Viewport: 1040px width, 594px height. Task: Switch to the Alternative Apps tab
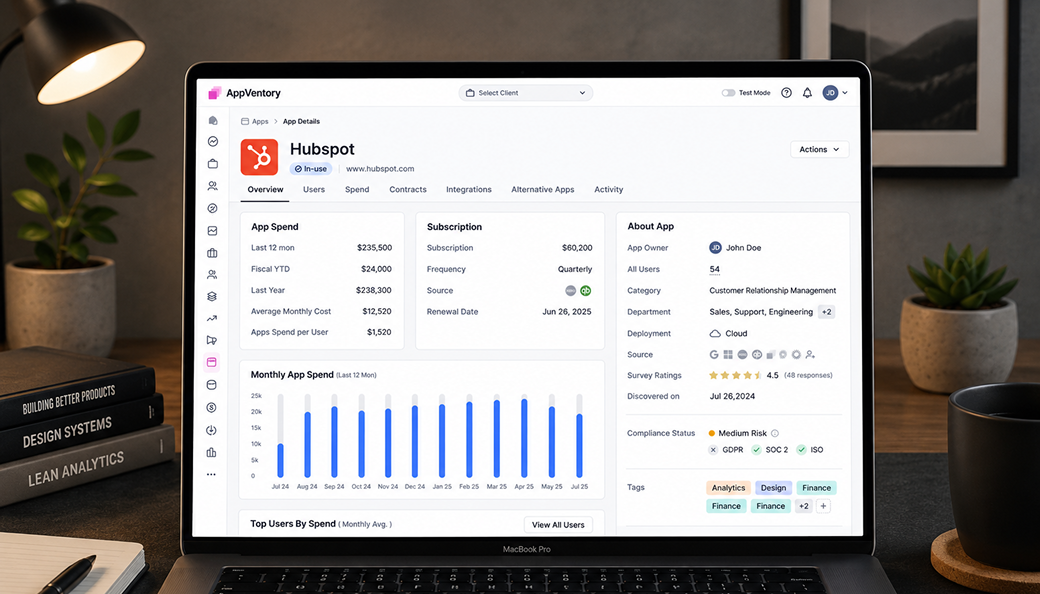[543, 190]
